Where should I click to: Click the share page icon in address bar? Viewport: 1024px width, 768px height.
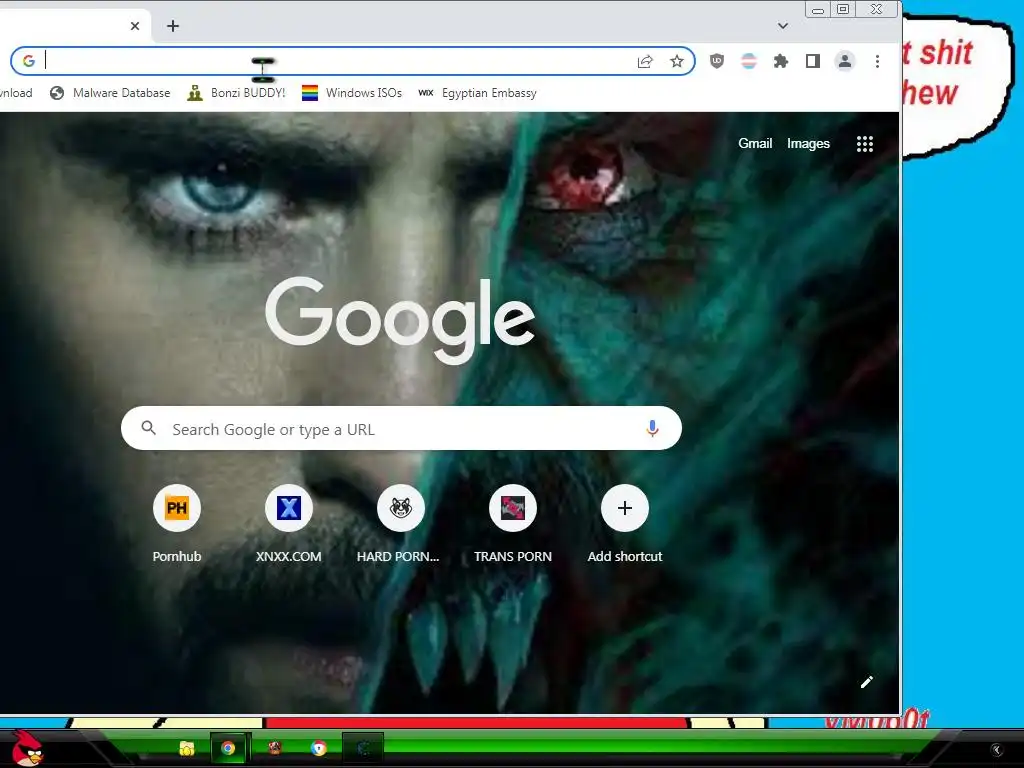tap(645, 61)
